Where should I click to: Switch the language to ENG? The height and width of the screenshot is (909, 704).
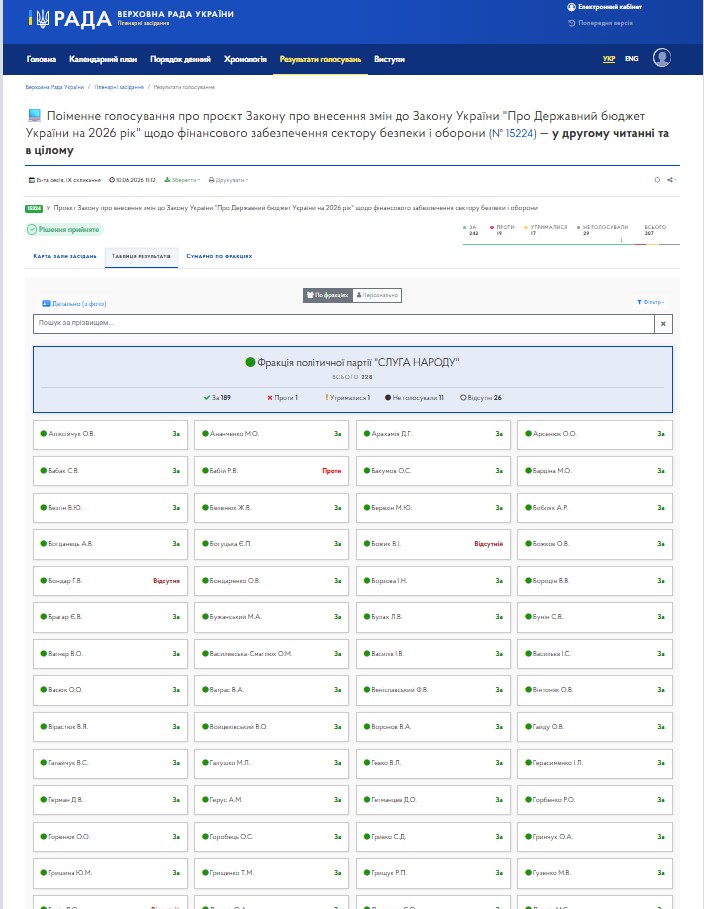point(632,59)
